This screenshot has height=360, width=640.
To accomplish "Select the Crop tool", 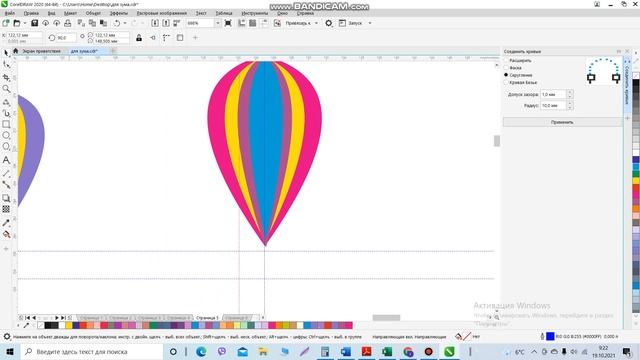I will (6, 77).
